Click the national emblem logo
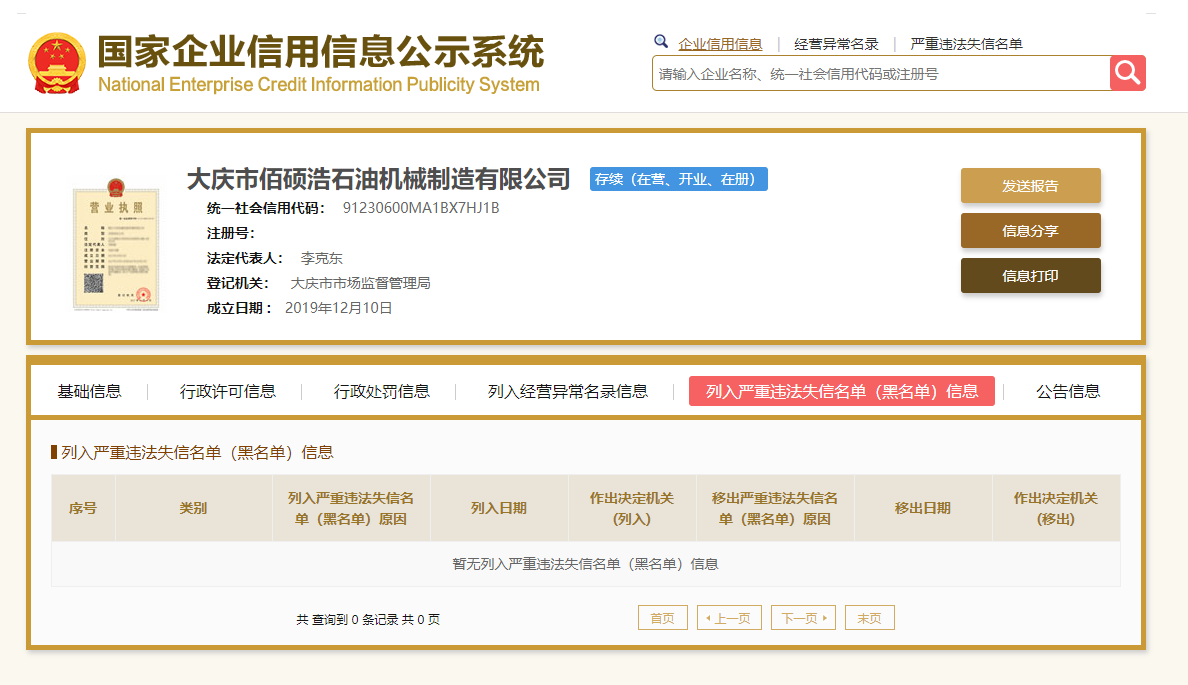1188x685 pixels. pos(57,64)
